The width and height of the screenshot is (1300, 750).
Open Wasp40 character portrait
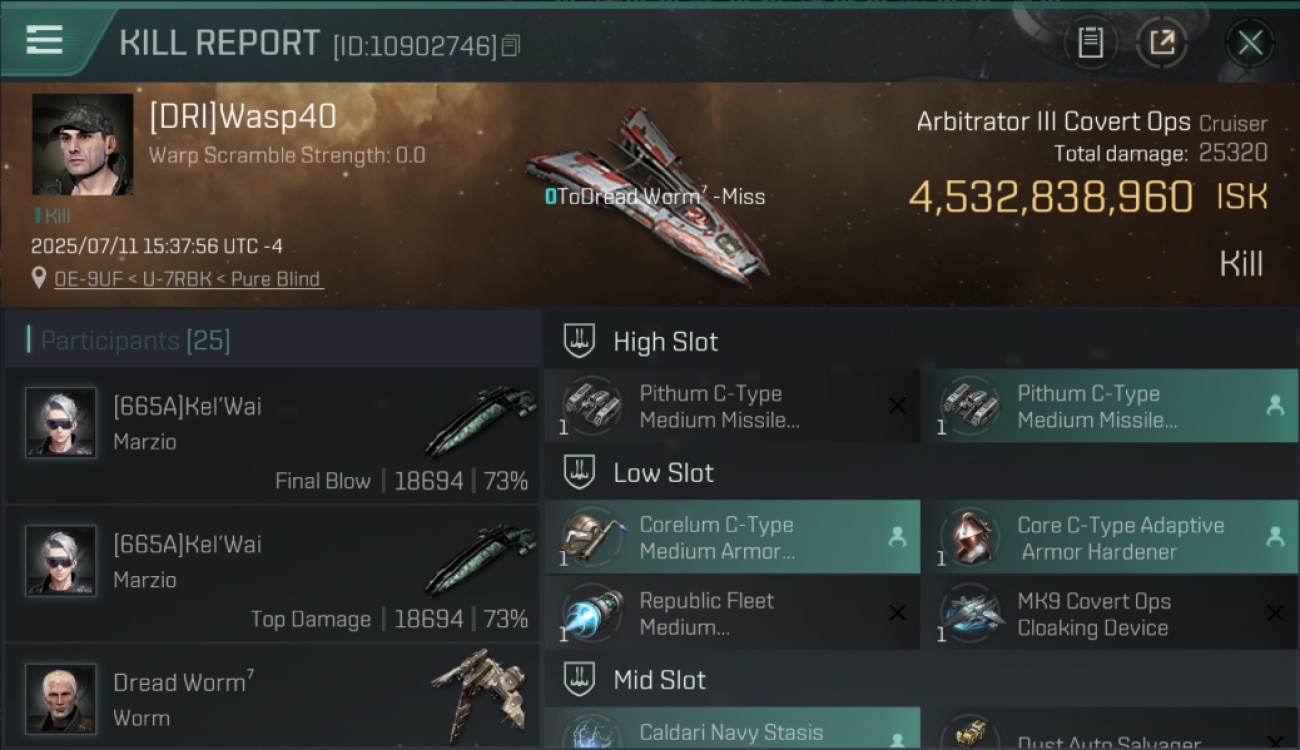[x=82, y=144]
